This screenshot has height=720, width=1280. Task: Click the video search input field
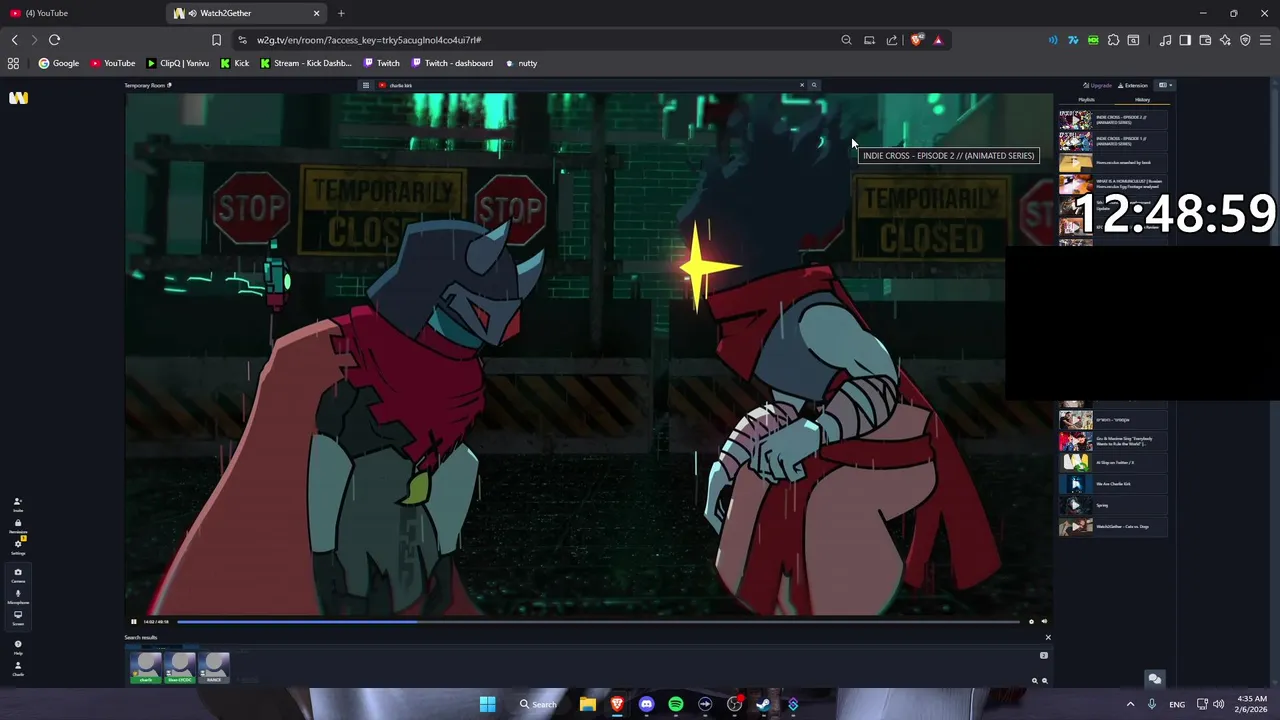(x=590, y=85)
